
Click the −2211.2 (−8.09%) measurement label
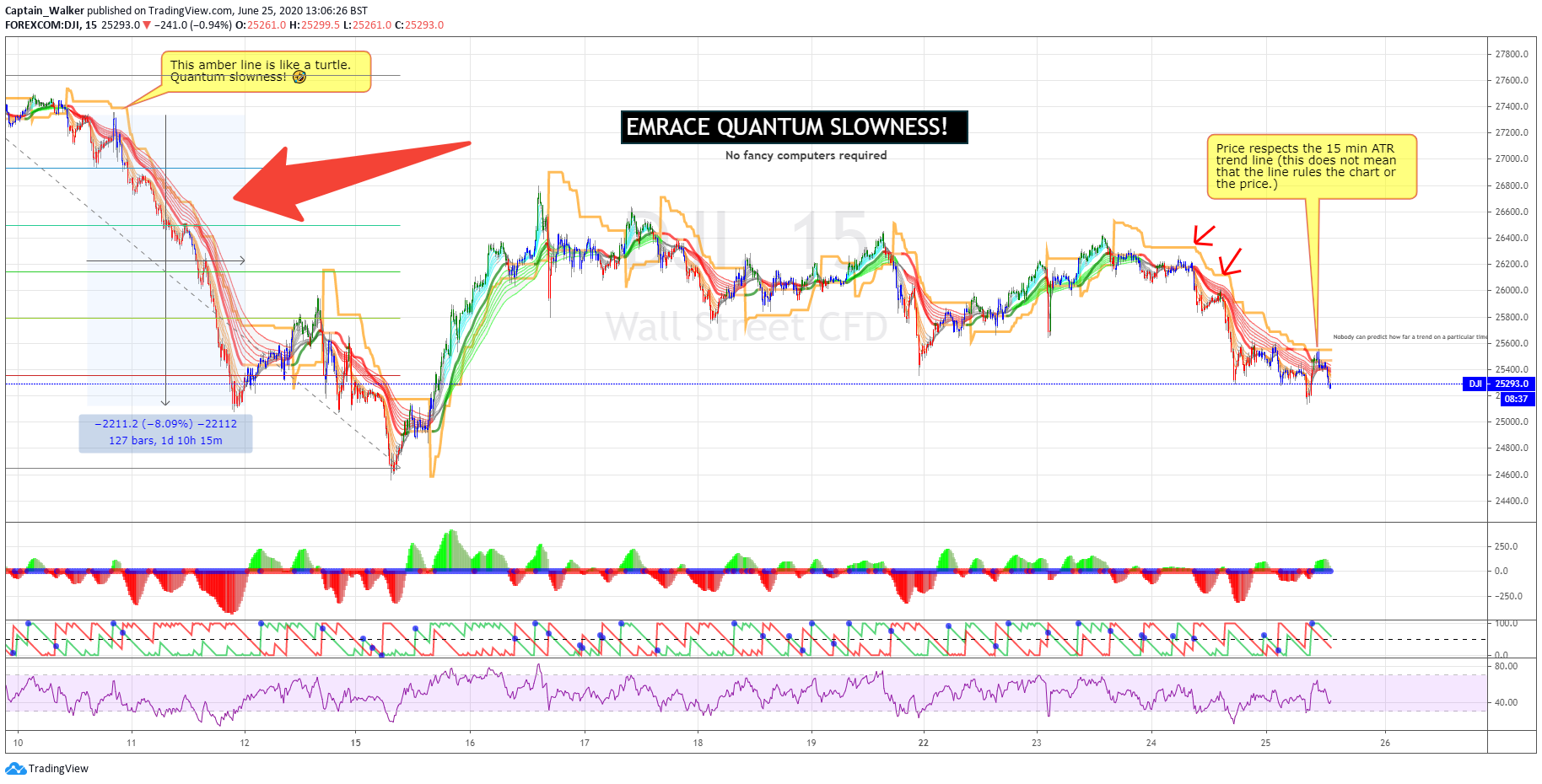tap(165, 424)
